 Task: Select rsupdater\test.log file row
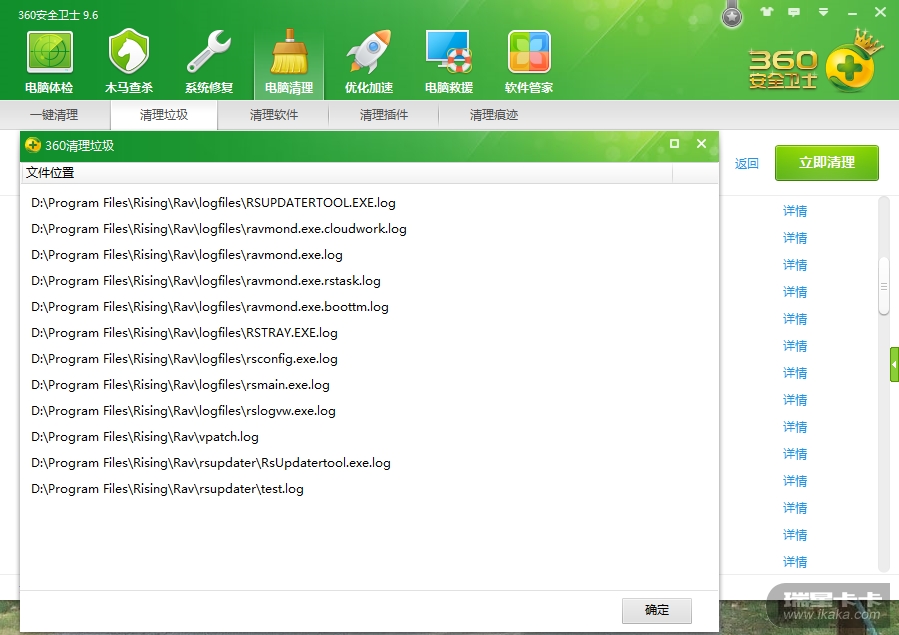[x=167, y=489]
